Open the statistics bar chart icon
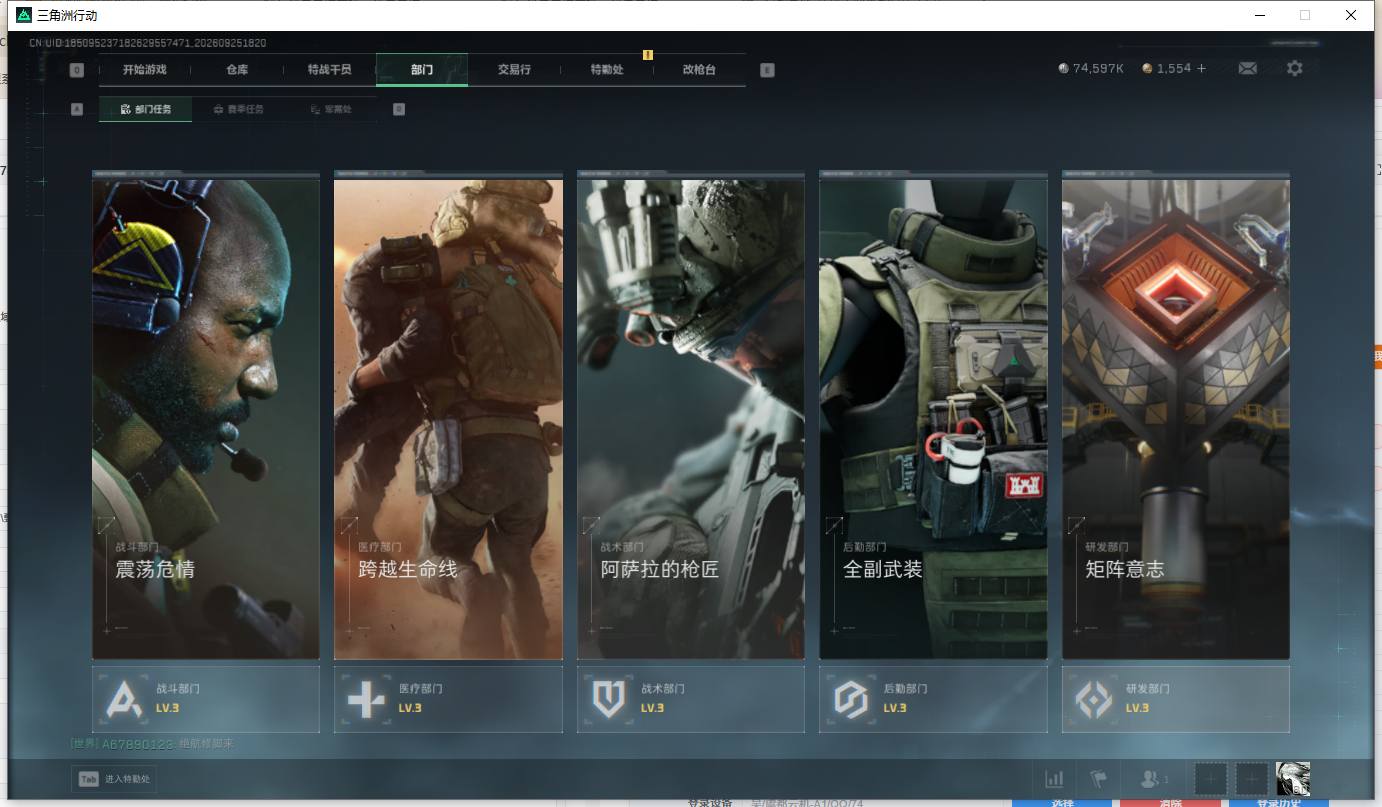Viewport: 1382px width, 807px height. (x=1054, y=779)
